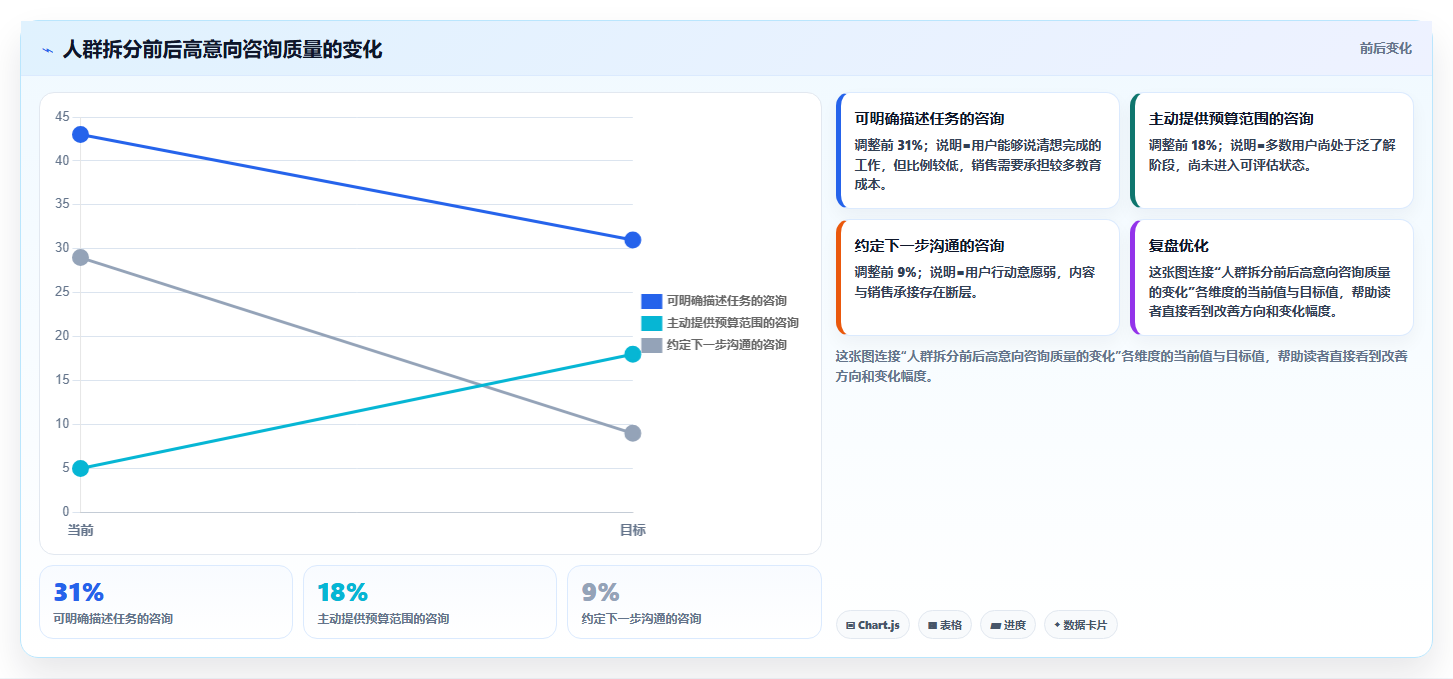Viewport: 1453px width, 679px height.
Task: Click the 当前 x-axis label
Action: 81,529
